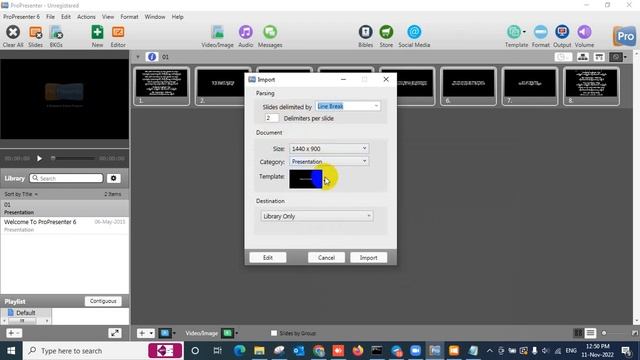
Task: Select slide 7 thumbnail
Action: (x=529, y=86)
